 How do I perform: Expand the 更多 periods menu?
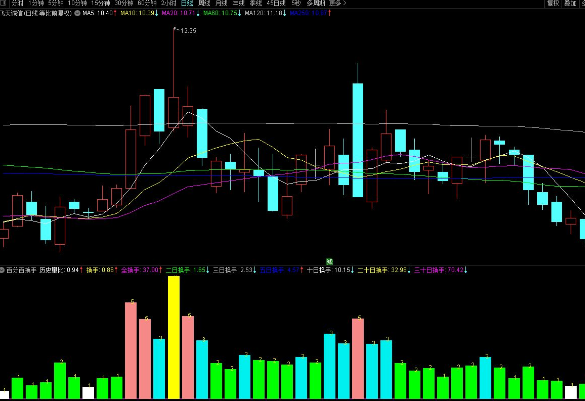338,3
